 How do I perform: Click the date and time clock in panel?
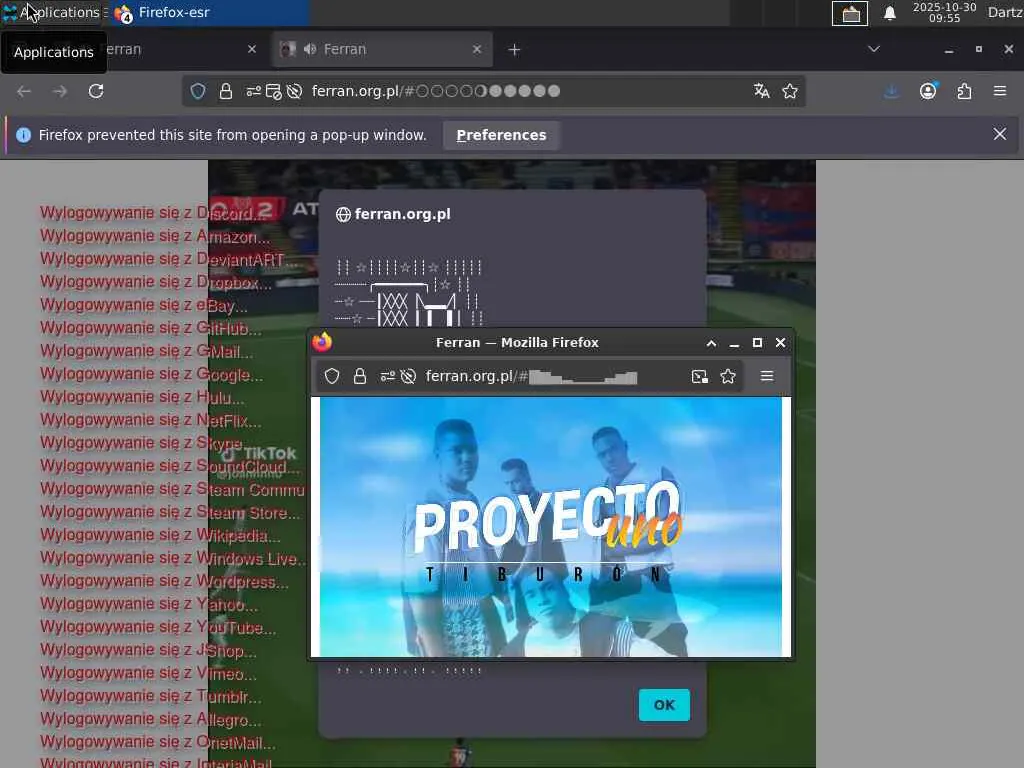pos(944,13)
